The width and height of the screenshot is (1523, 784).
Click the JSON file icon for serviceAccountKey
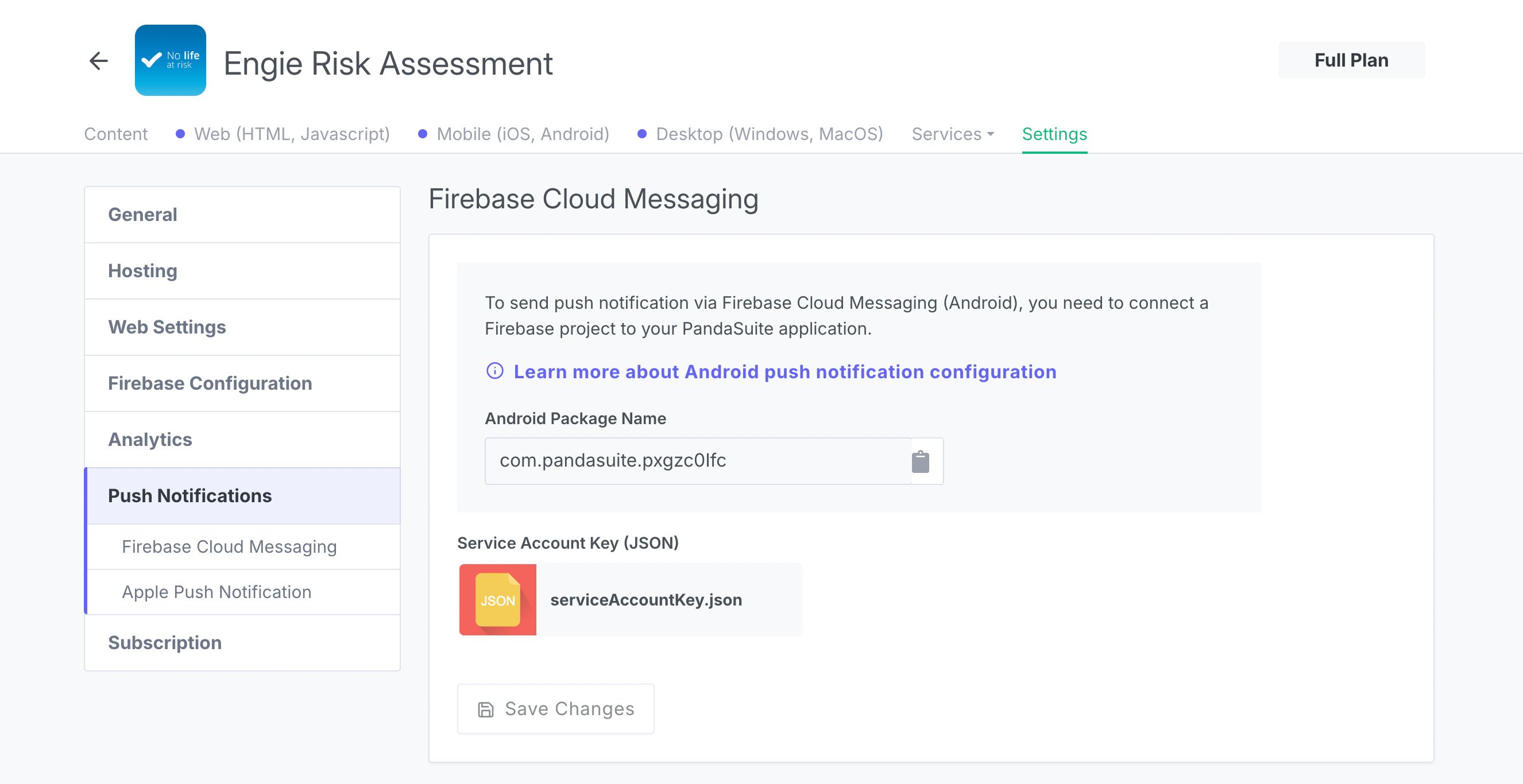coord(497,600)
